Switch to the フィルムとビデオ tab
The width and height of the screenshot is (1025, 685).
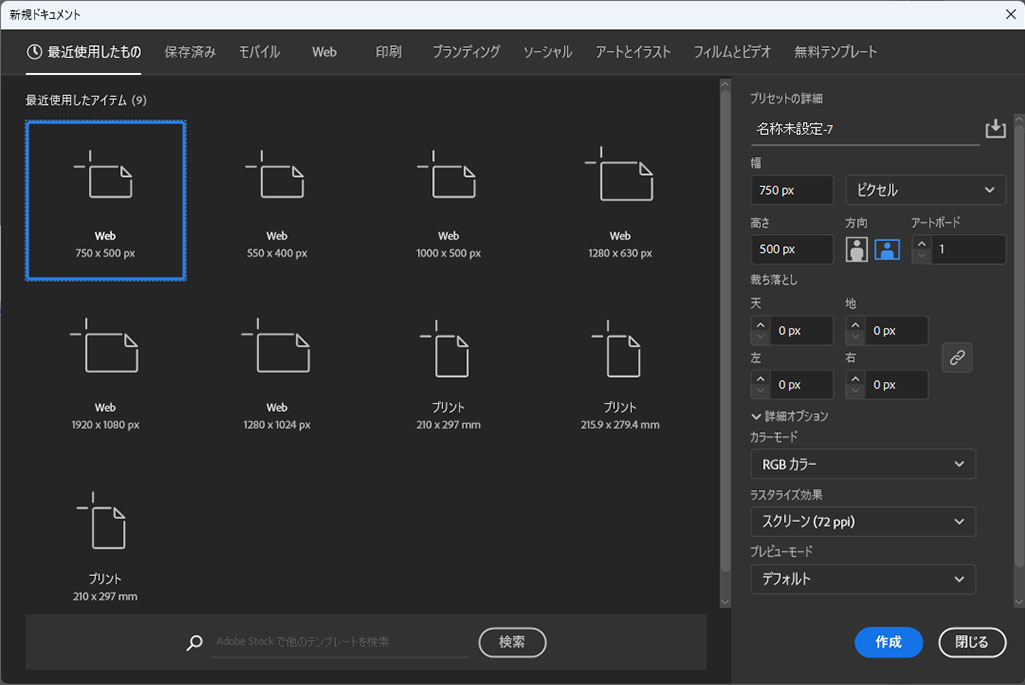(x=732, y=52)
